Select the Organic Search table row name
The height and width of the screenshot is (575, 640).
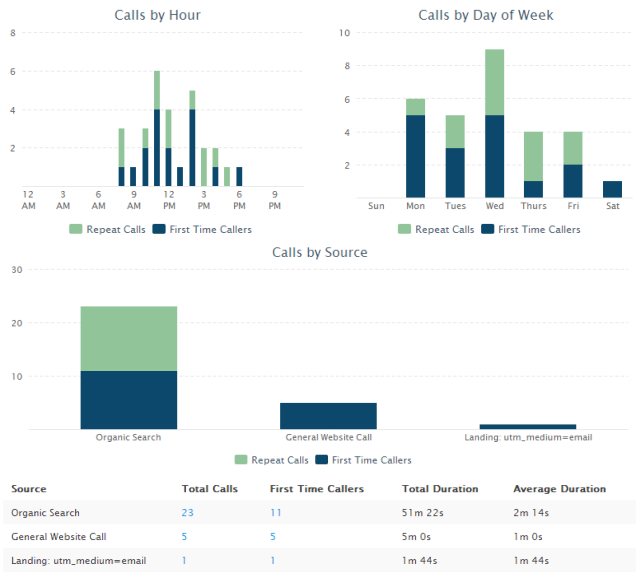(45, 513)
